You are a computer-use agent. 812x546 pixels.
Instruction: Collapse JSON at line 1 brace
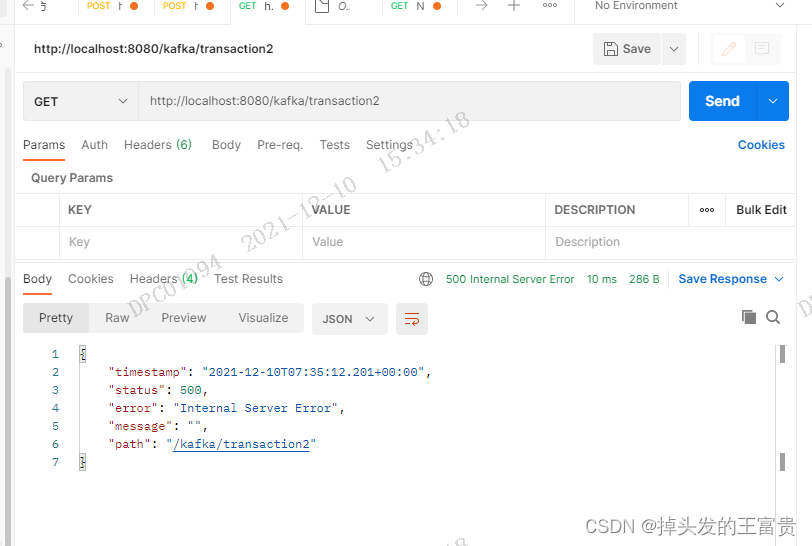click(x=82, y=354)
